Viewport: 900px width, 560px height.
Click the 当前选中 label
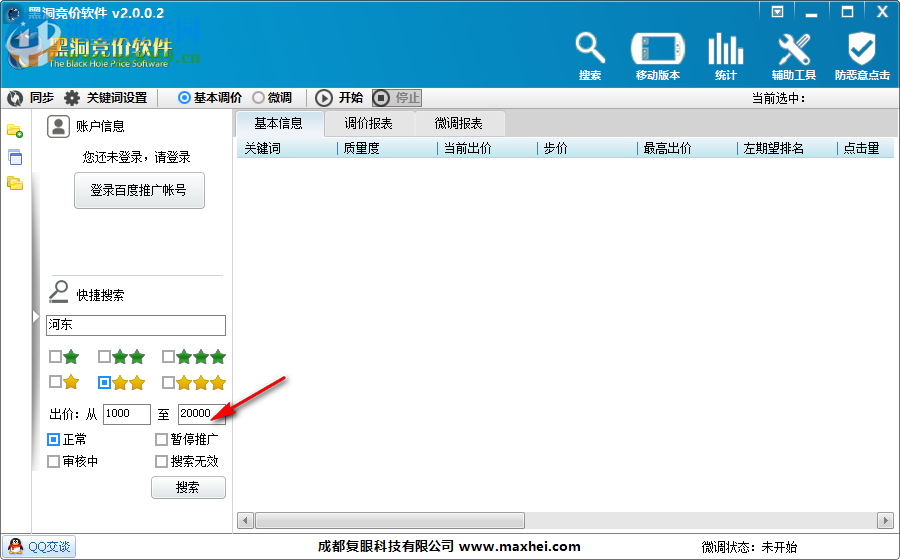(x=779, y=98)
